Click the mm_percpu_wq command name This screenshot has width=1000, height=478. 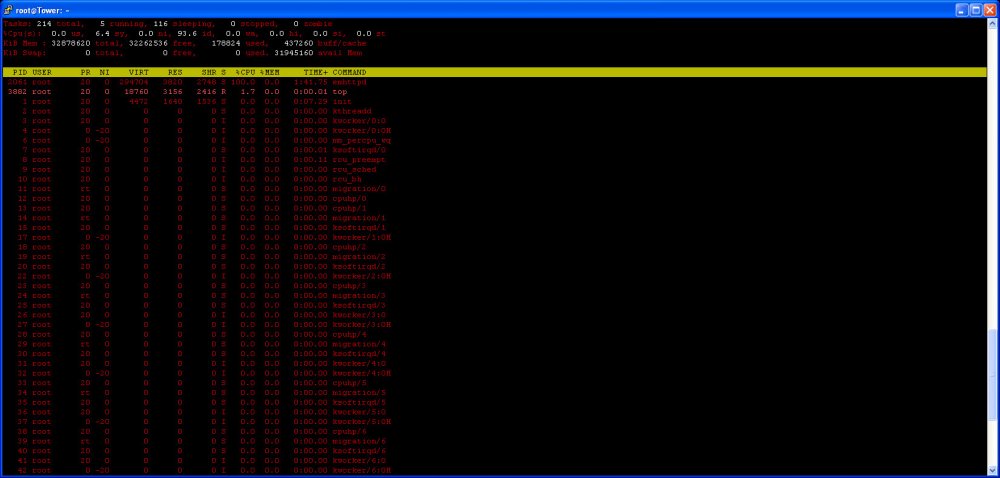point(362,140)
